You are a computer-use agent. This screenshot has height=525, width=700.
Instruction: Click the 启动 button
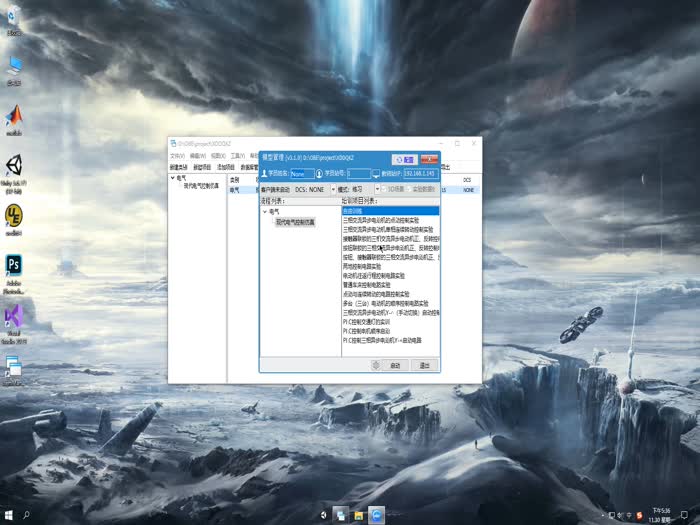[x=396, y=365]
